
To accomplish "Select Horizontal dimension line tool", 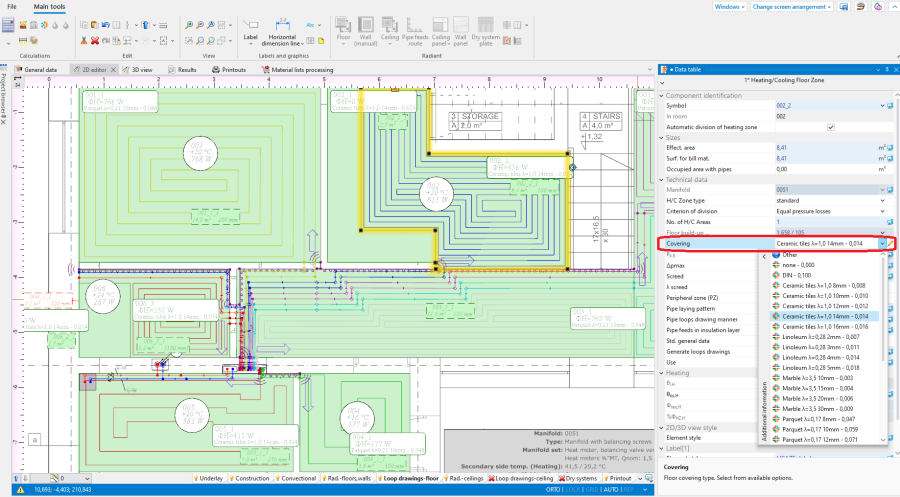I will point(282,32).
